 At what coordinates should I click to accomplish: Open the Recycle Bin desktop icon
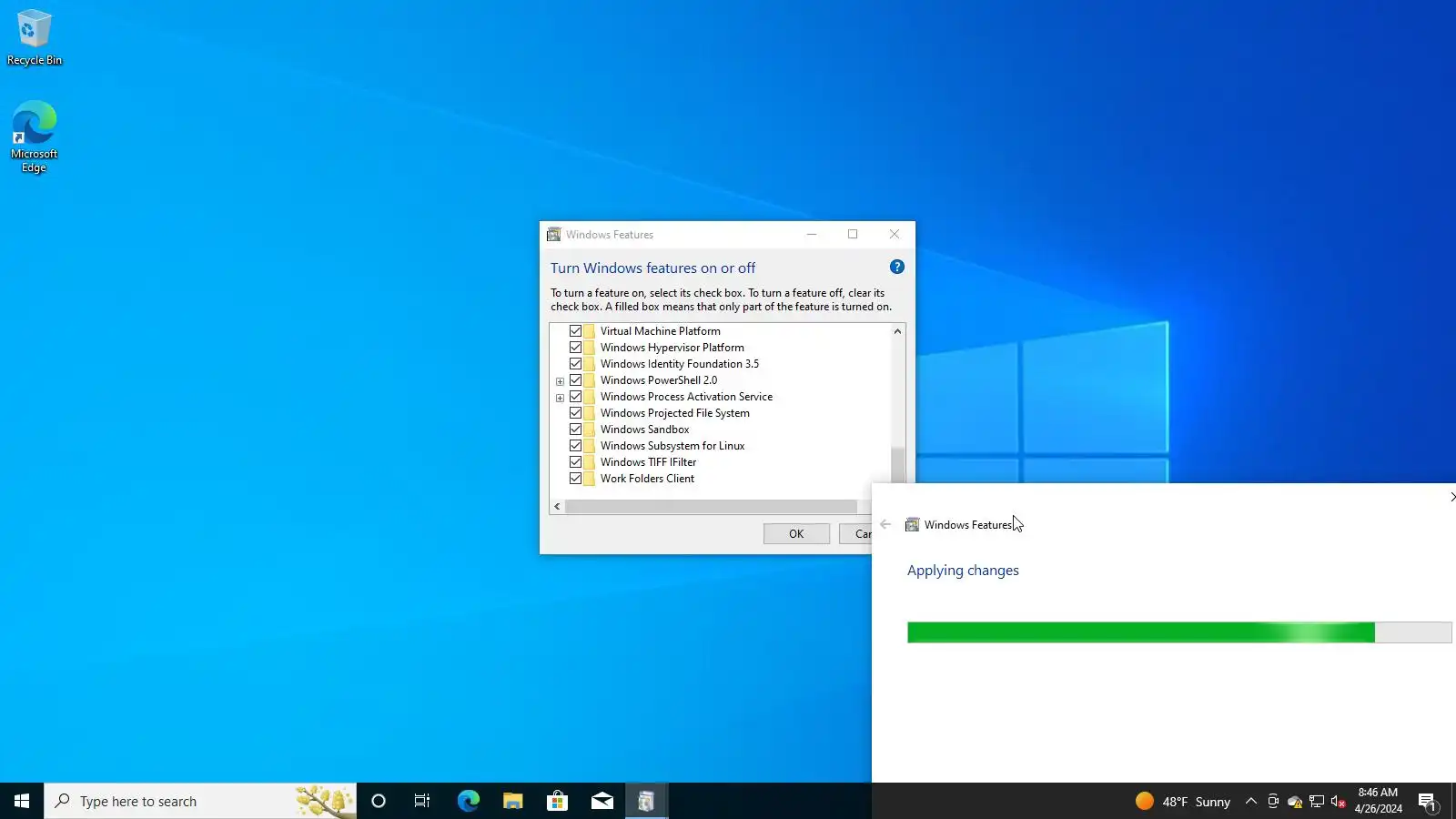point(35,38)
